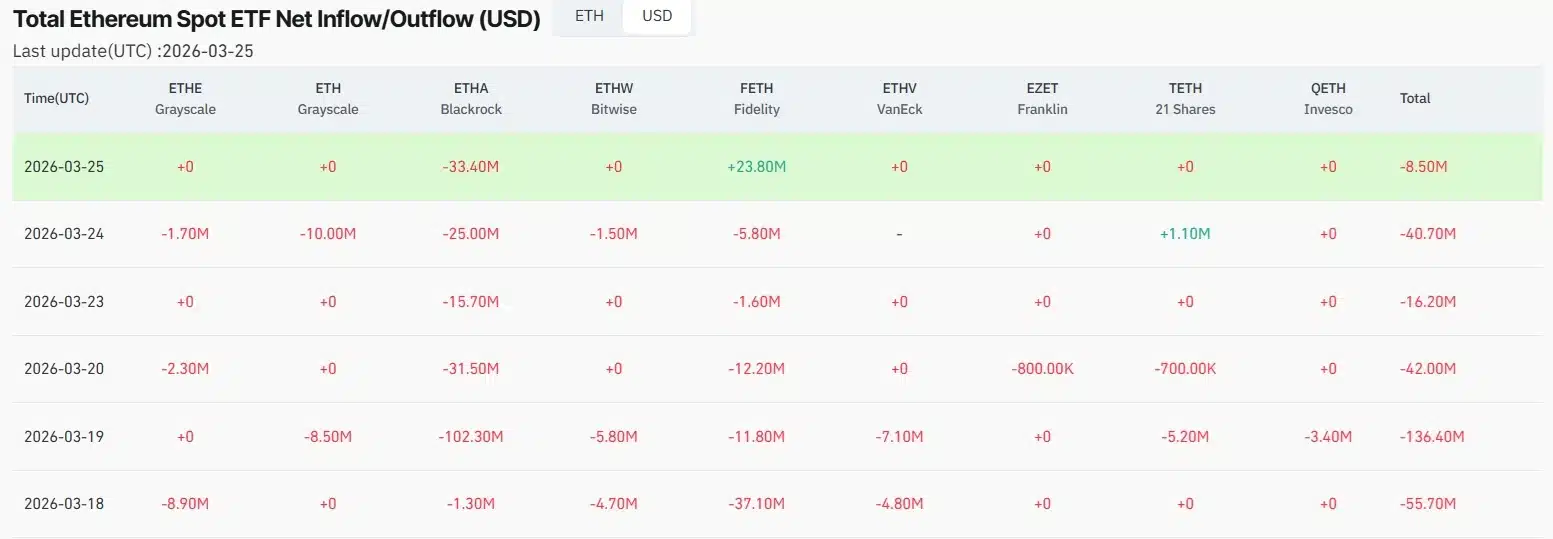This screenshot has height=539, width=1553.
Task: Select the ETHV VanEck column header
Action: [x=899, y=98]
